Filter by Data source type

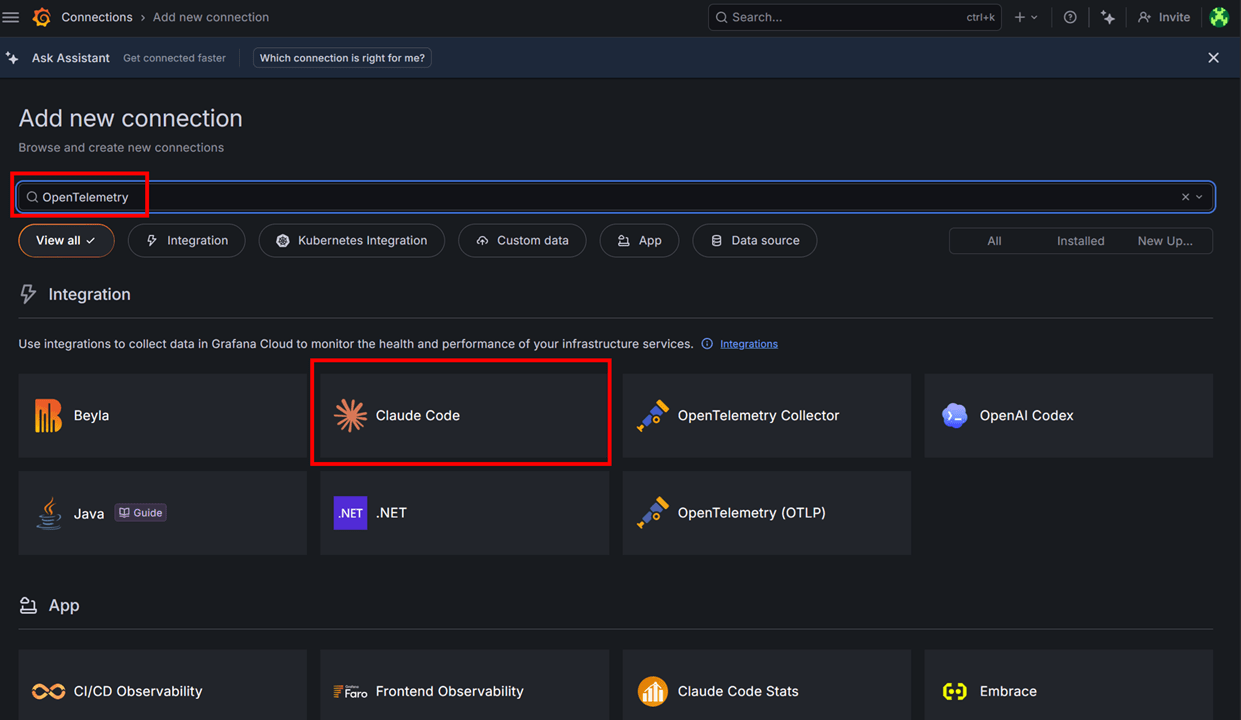click(755, 240)
